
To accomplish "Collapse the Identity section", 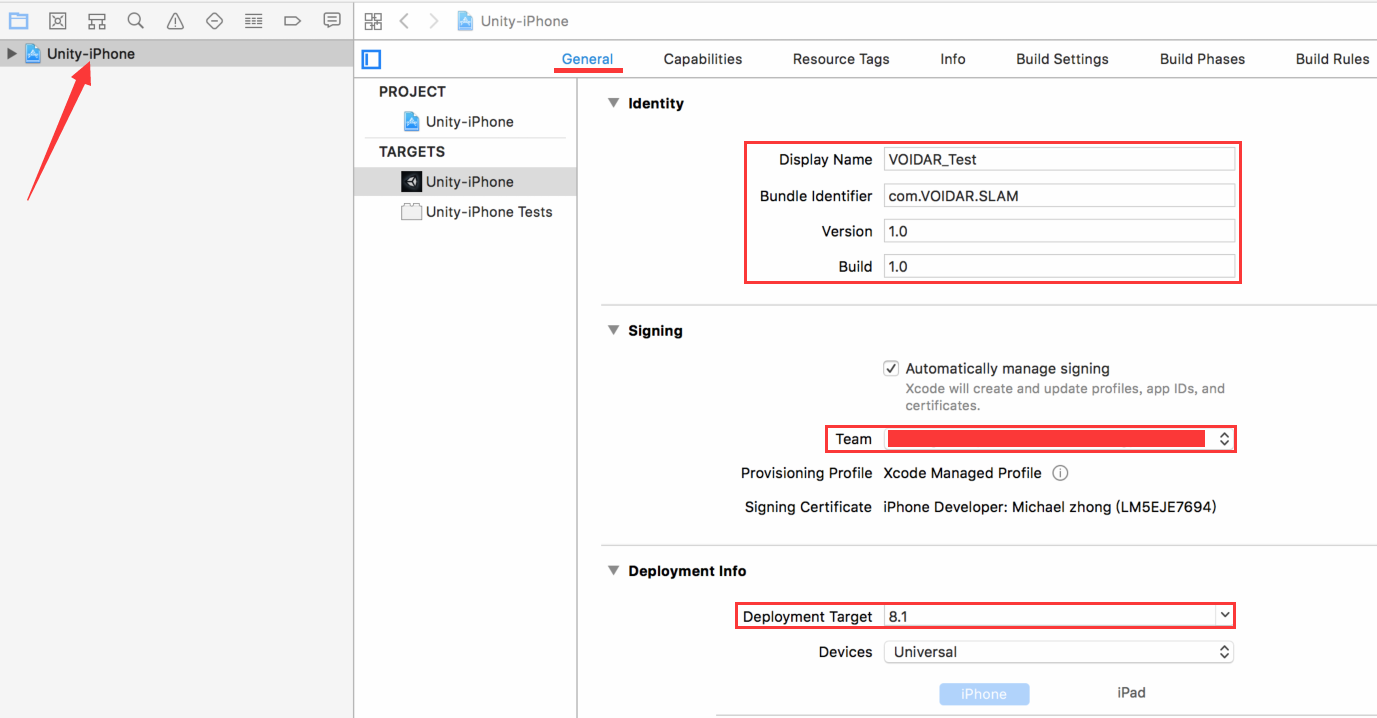I will 614,103.
